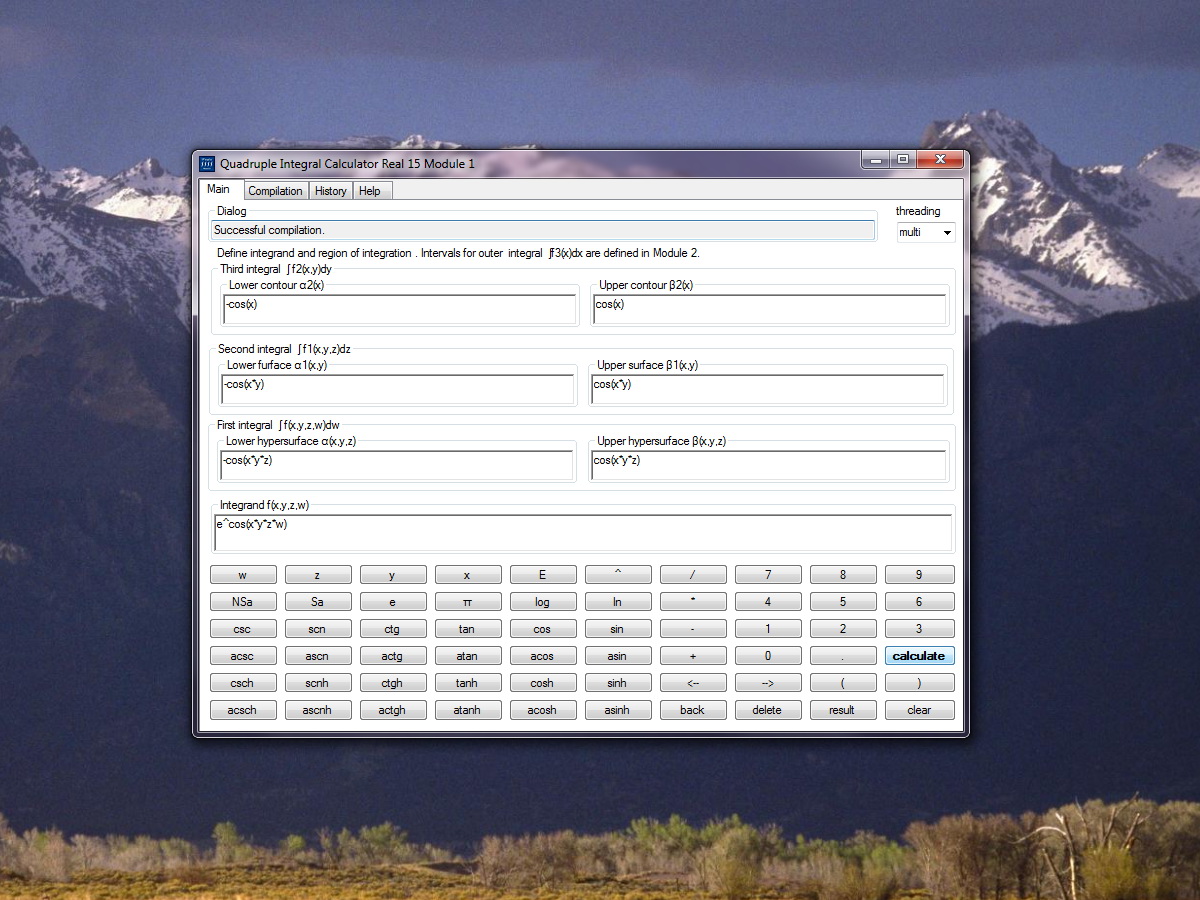Click the Upper contour β2(x) input field

pos(770,310)
